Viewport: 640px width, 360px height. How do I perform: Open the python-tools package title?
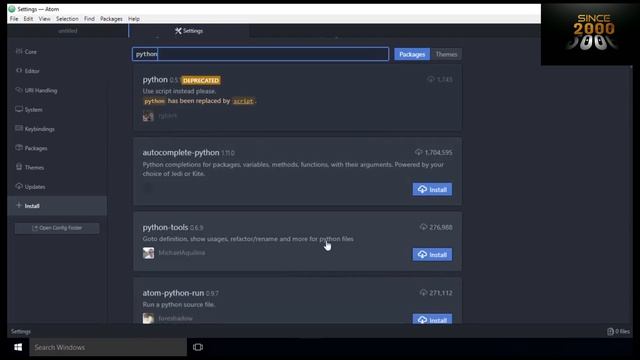click(x=165, y=227)
